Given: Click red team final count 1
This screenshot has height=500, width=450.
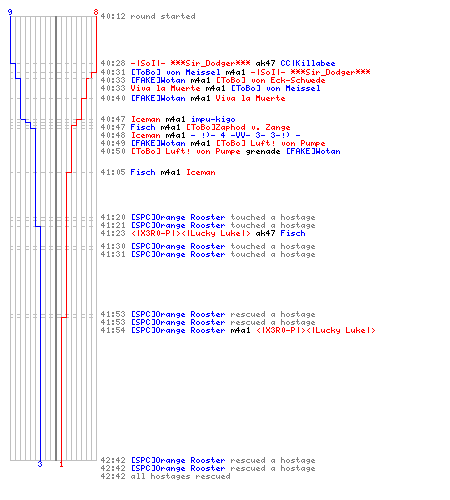Looking at the screenshot, I should tap(61, 464).
